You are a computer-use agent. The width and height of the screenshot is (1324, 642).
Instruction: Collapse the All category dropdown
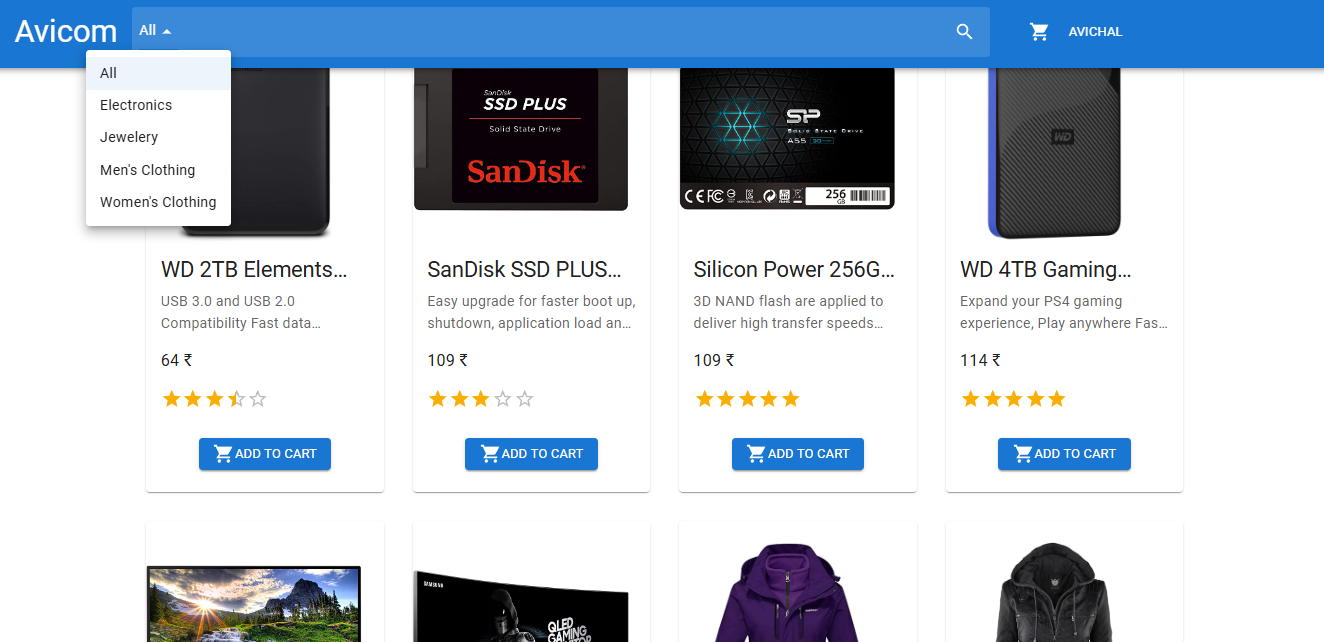155,31
